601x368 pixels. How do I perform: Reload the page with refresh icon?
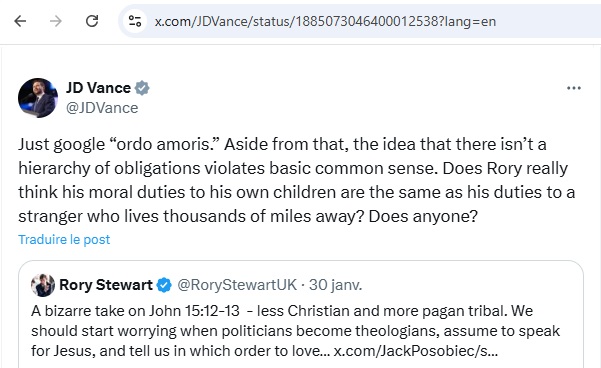click(92, 21)
